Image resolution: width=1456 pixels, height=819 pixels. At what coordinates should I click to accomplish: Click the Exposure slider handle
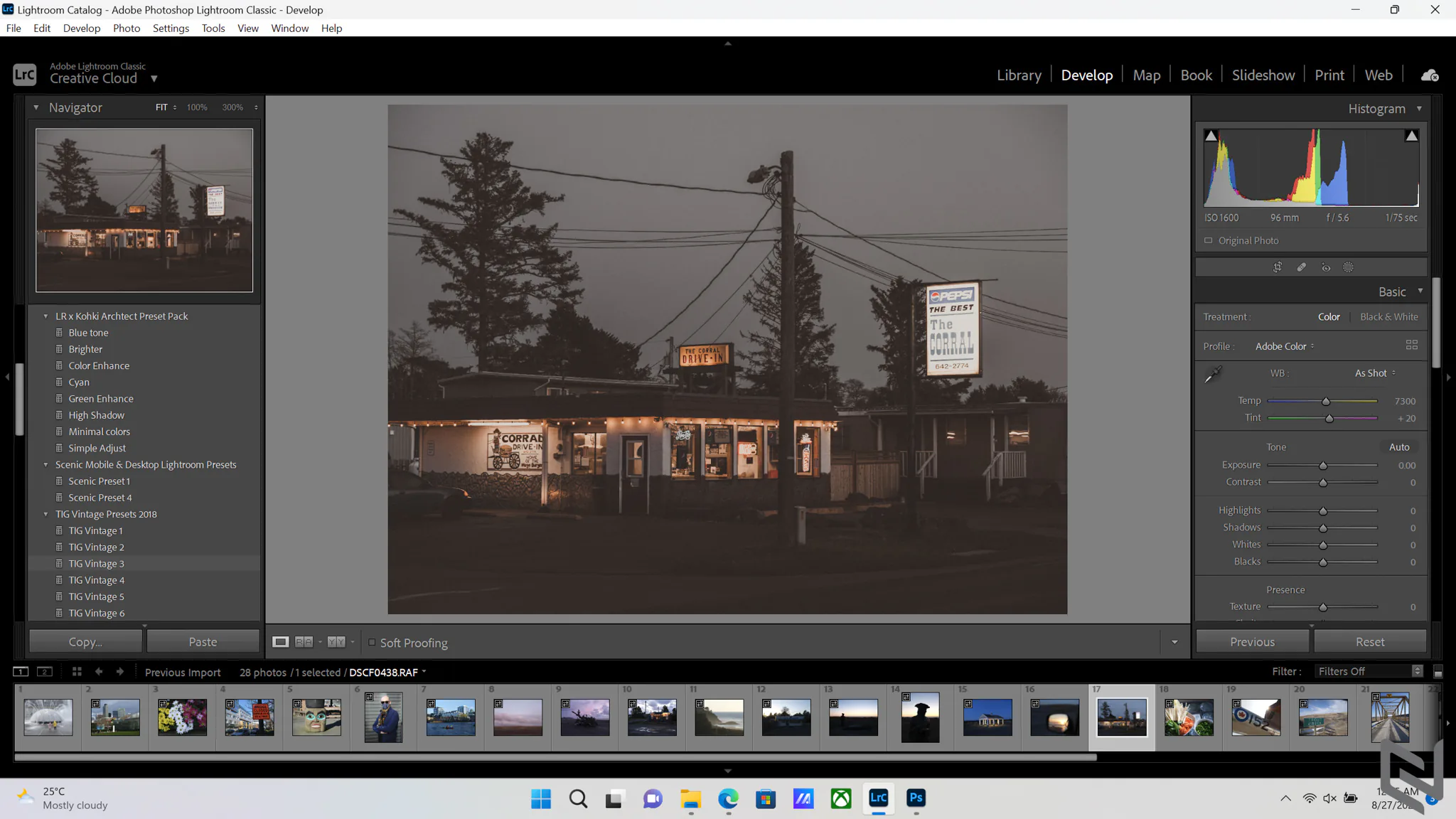coord(1323,466)
